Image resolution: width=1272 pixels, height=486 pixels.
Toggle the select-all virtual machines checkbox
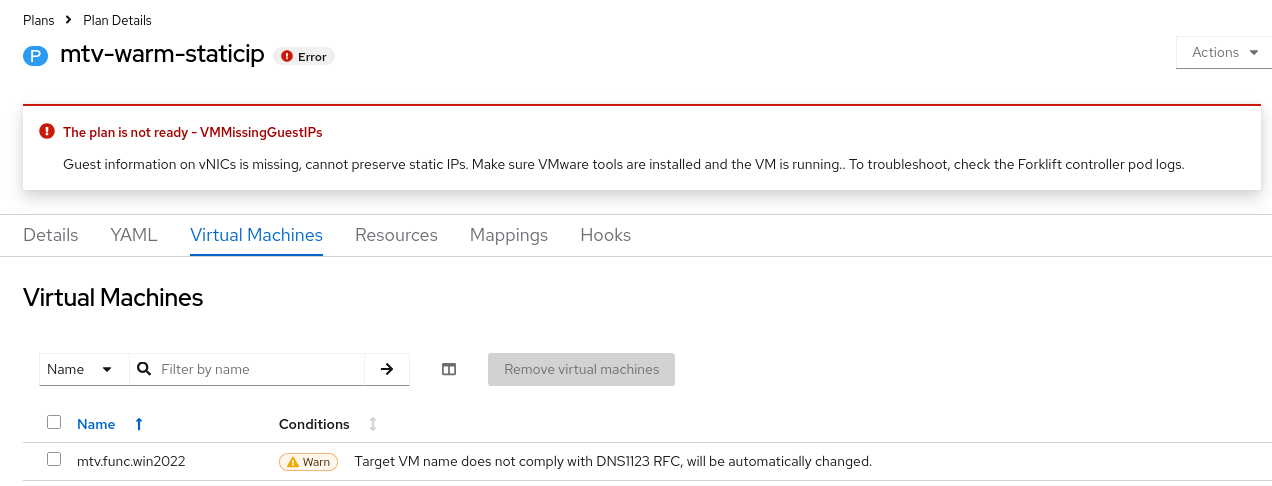coord(54,423)
